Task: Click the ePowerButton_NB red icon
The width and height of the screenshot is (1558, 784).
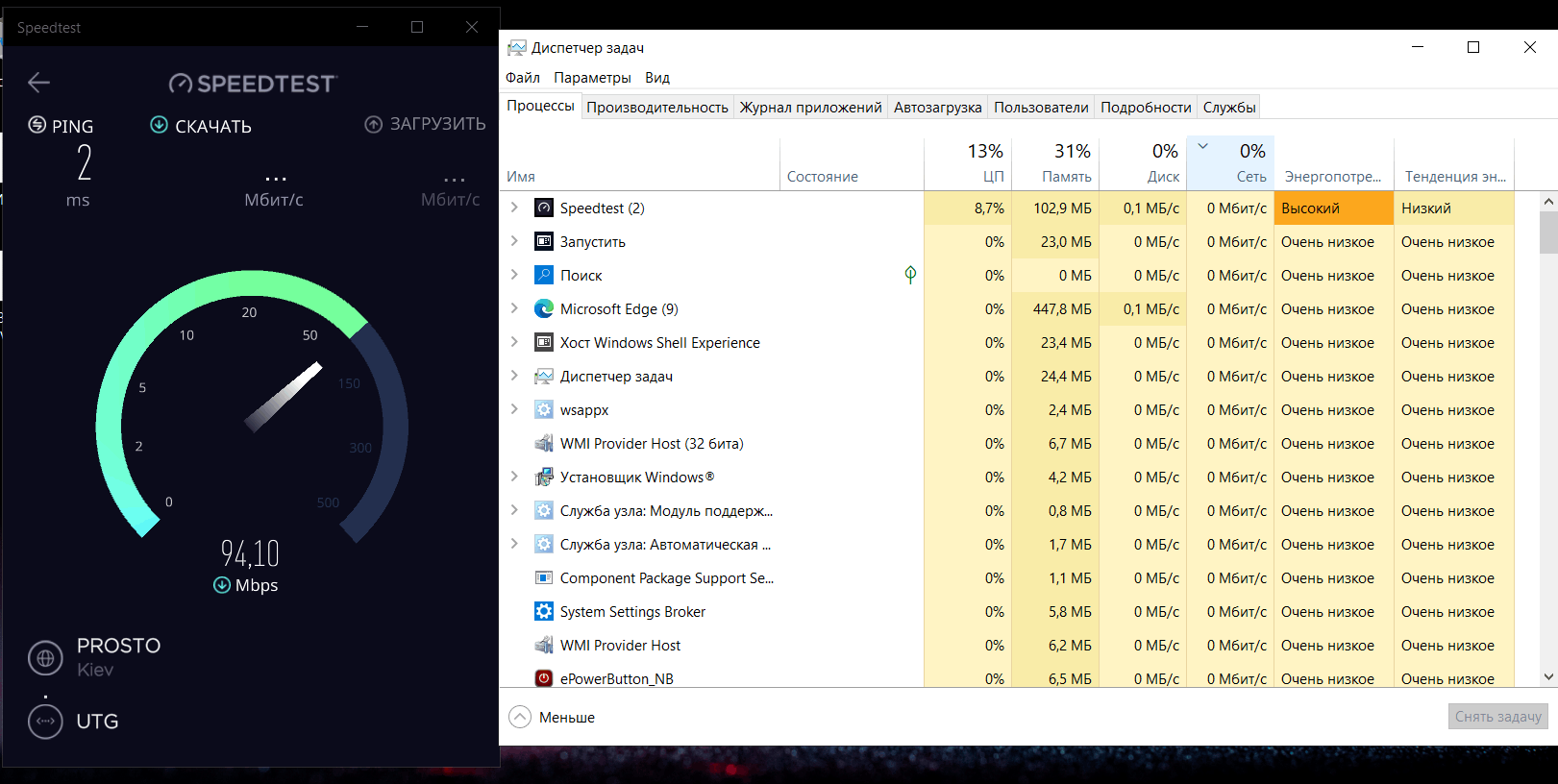Action: point(544,678)
